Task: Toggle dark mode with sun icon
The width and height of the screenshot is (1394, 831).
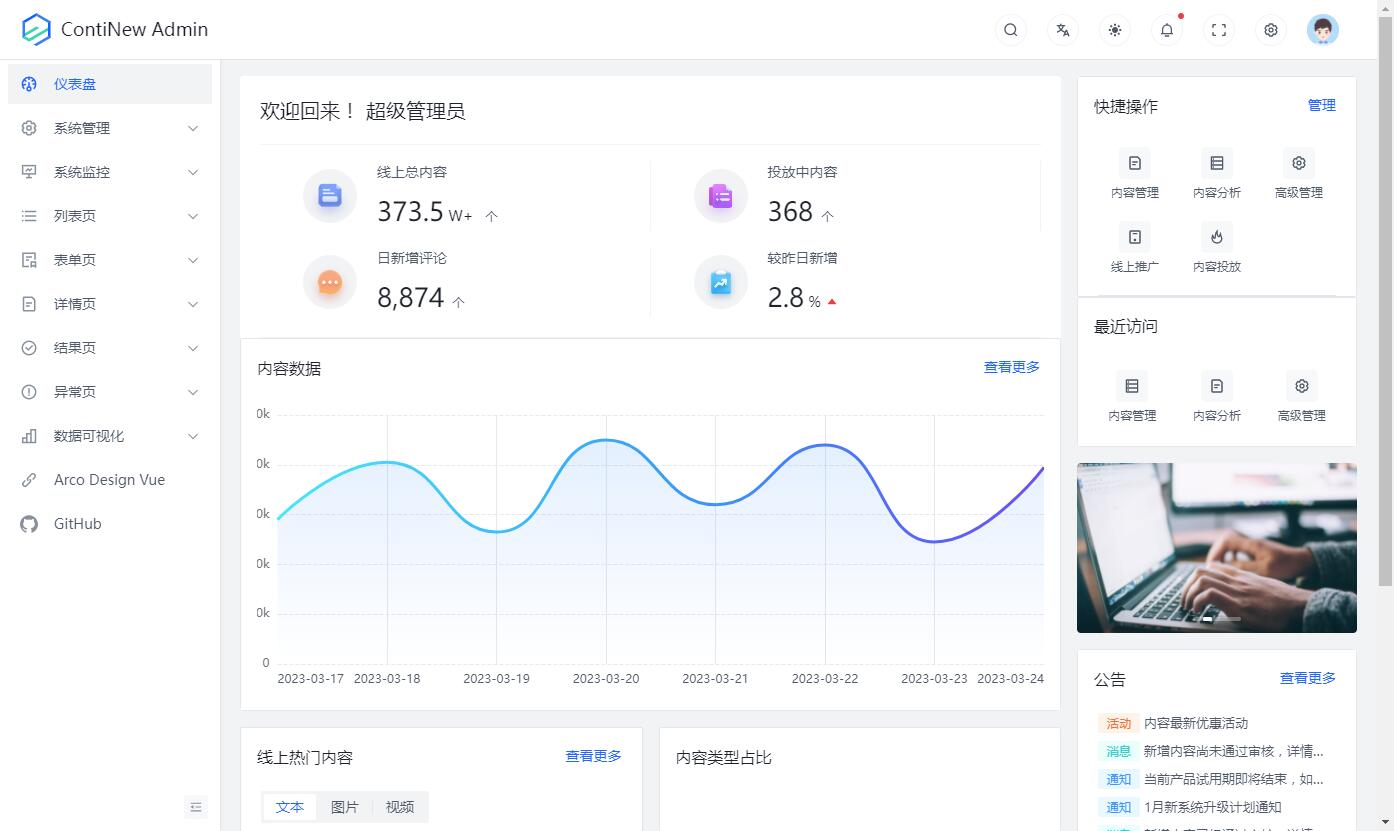Action: (1115, 30)
